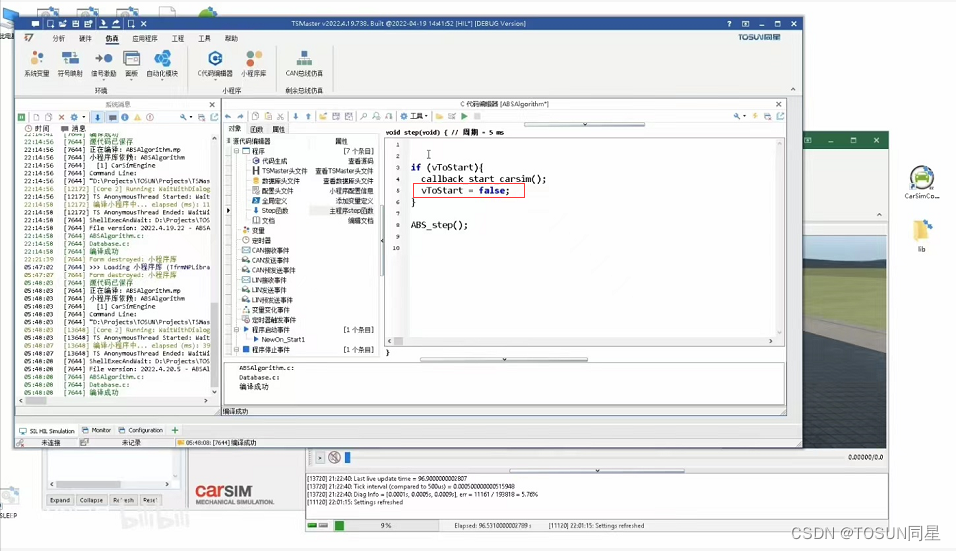Toggle speech-bubble message filter in log toolbar
956x551 pixels.
112,117
